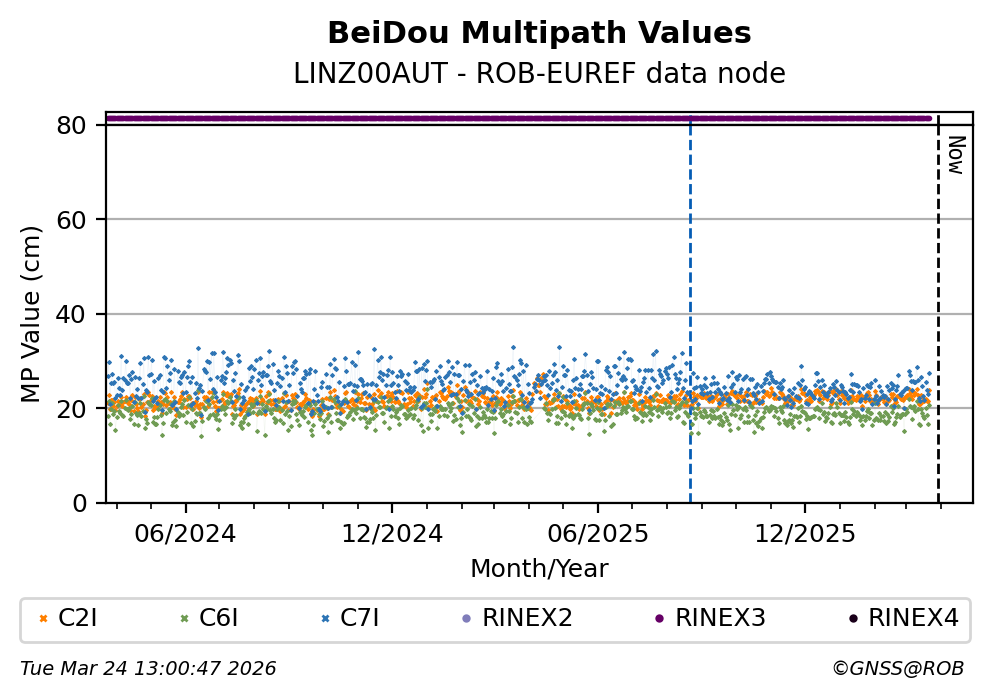
Task: Click the generation timestamp at bottom left
Action: tap(148, 669)
